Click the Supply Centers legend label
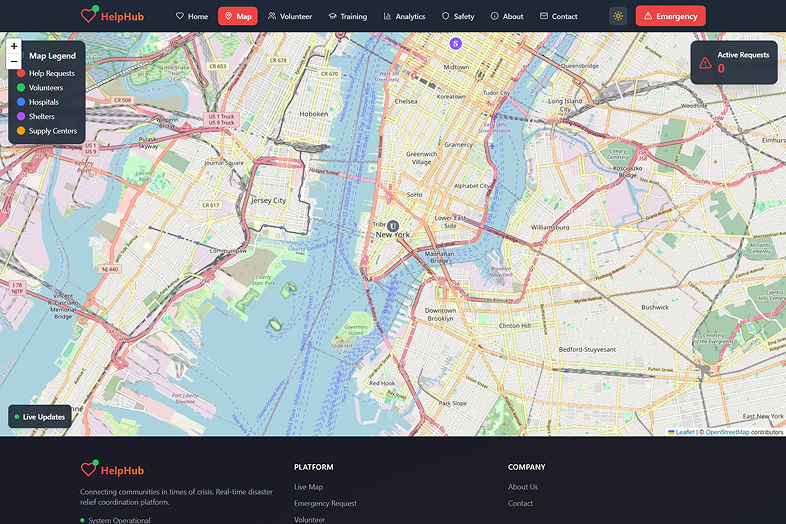 click(53, 131)
